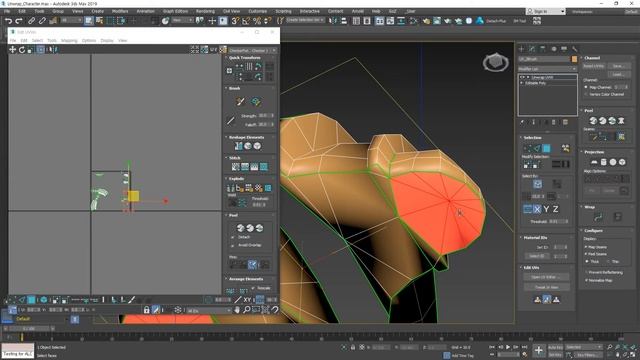The height and width of the screenshot is (360, 640).
Task: Open the Utilities wrench tab in command panel
Action: click(x=575, y=49)
